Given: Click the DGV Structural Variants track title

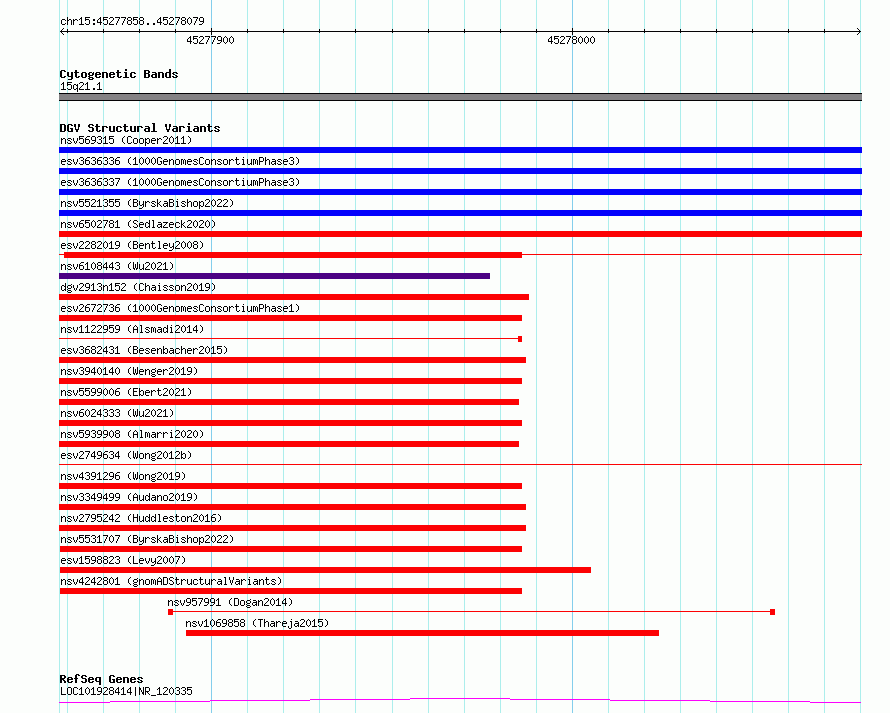Looking at the screenshot, I should 140,128.
